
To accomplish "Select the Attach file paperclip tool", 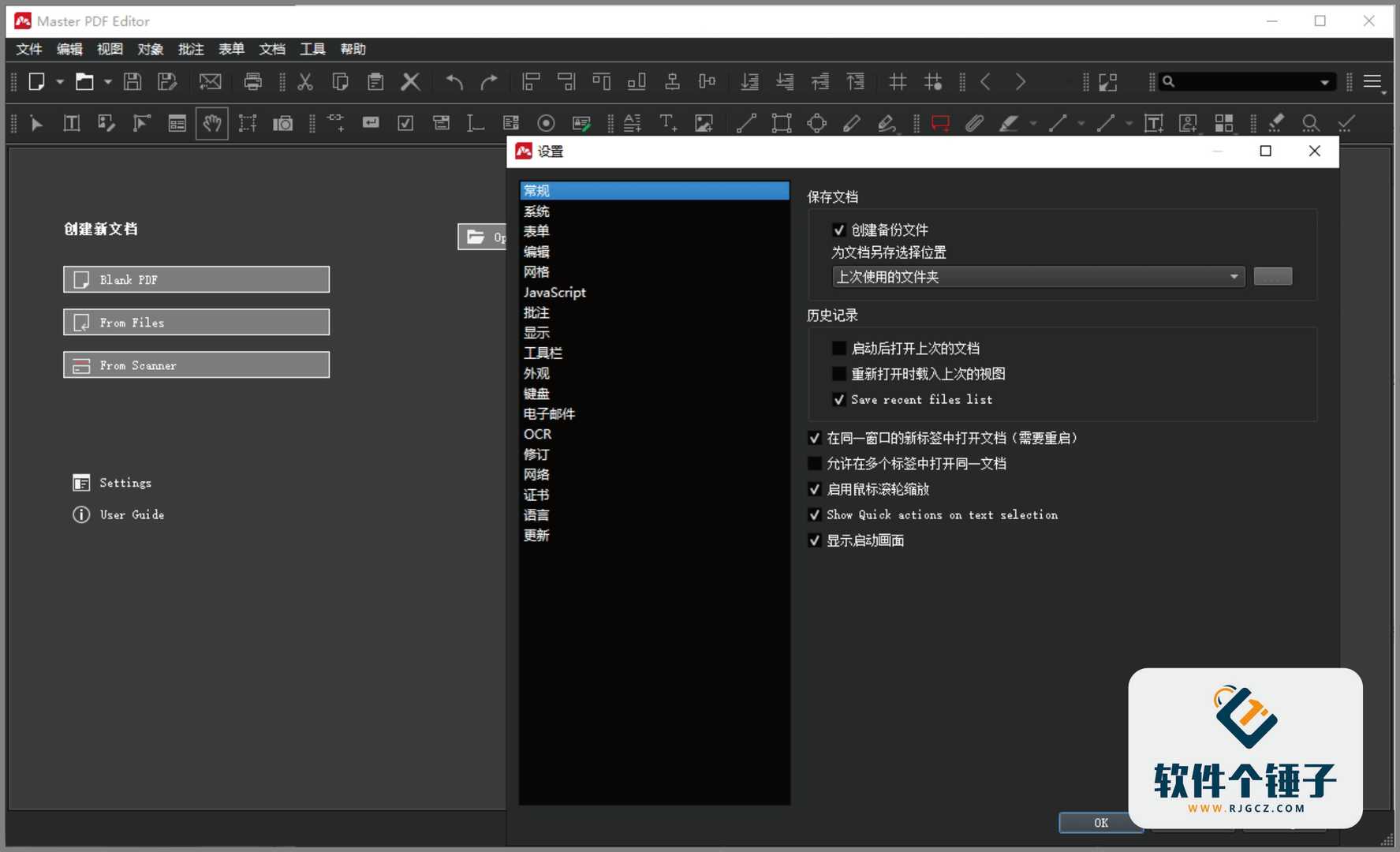I will click(x=975, y=123).
